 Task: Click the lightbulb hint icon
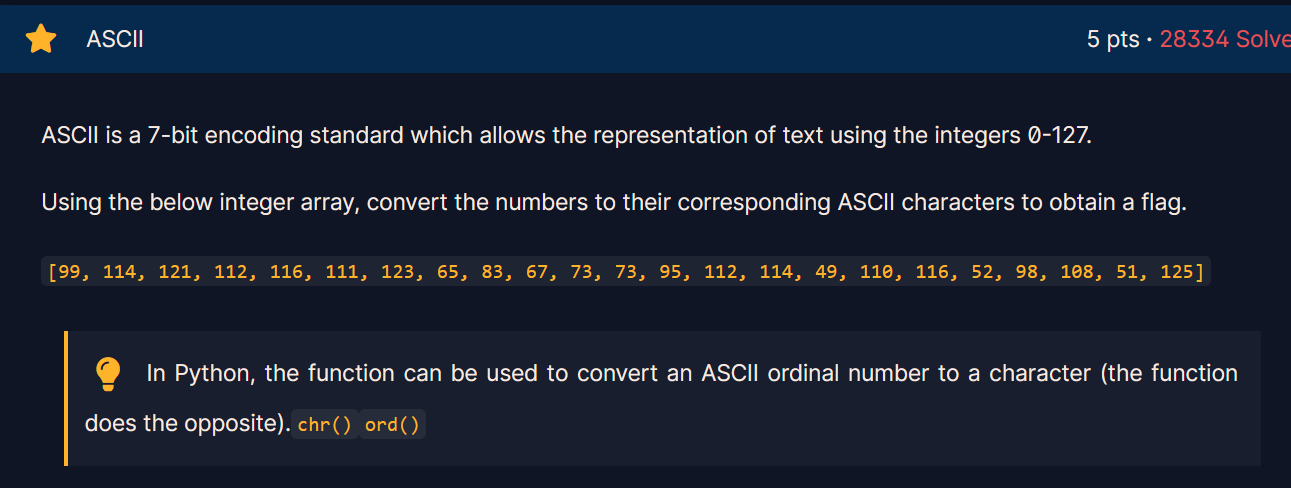pos(107,374)
